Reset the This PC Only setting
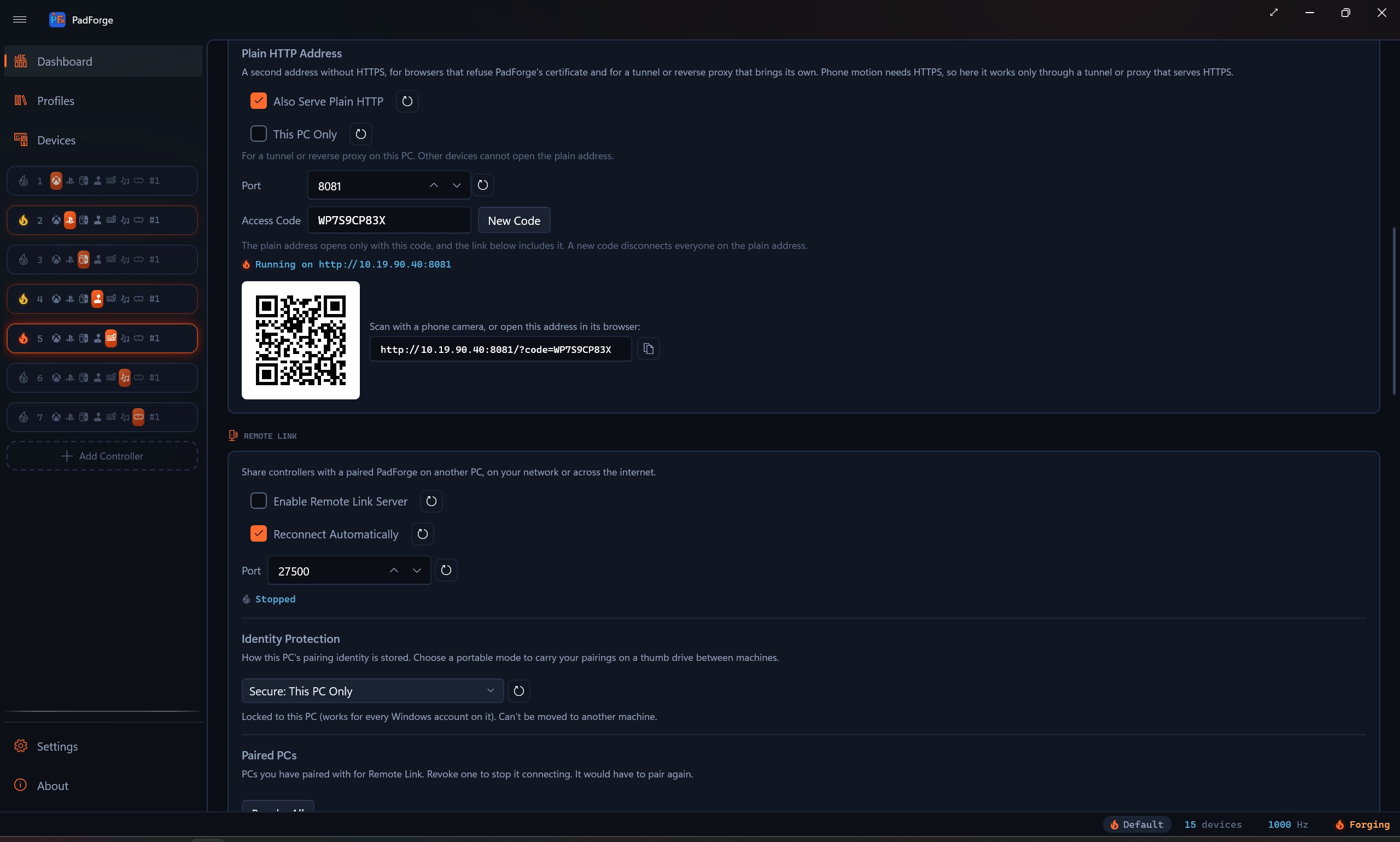Screen dimensions: 1400x842 [360, 135]
